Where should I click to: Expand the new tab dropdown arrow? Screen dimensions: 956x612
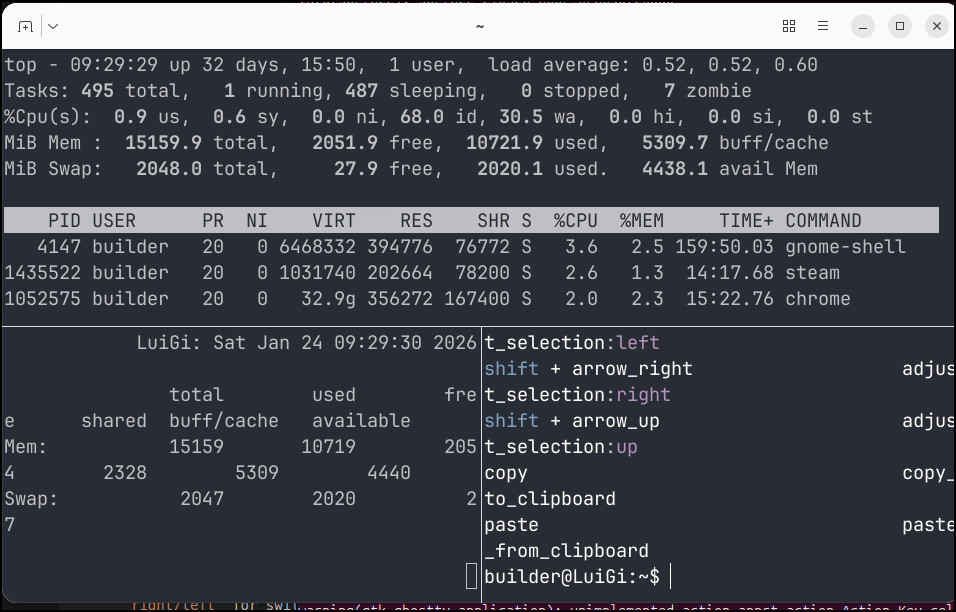(x=53, y=26)
